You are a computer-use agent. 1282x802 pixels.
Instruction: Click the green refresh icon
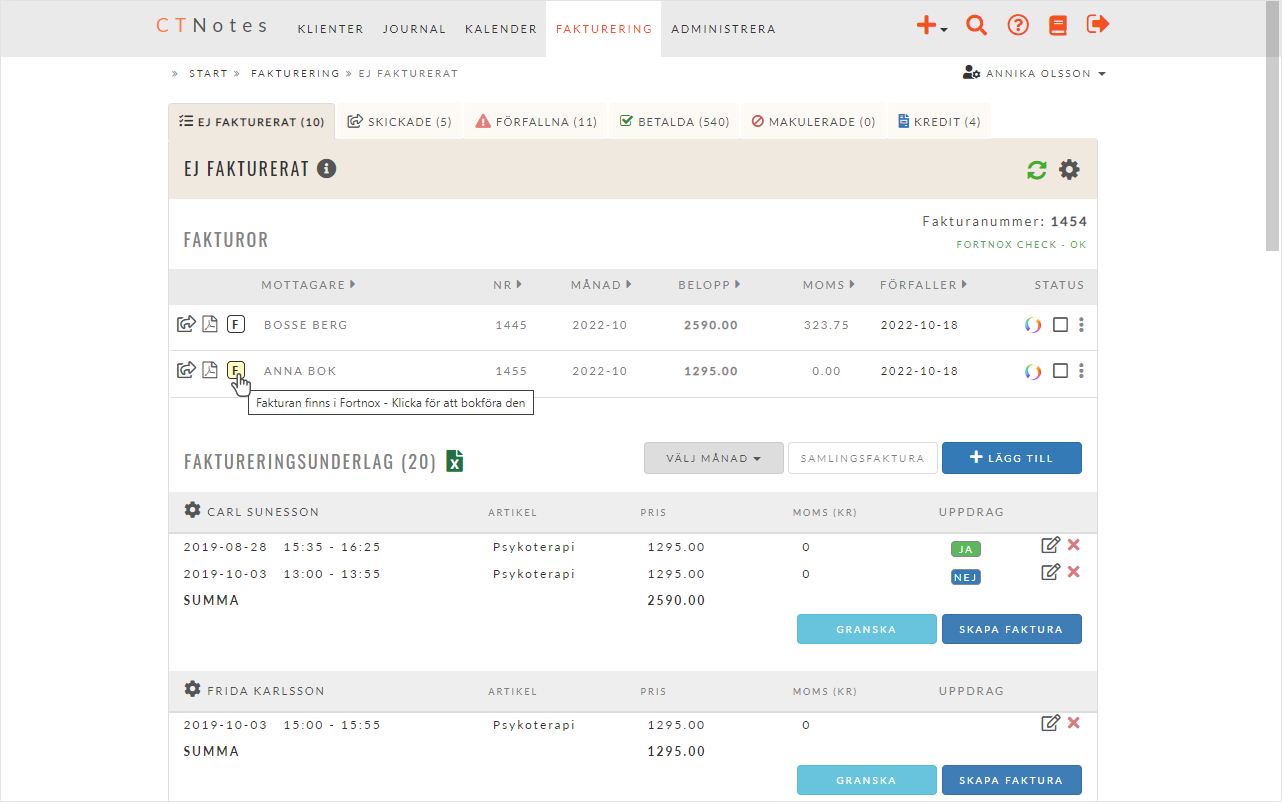click(x=1037, y=170)
